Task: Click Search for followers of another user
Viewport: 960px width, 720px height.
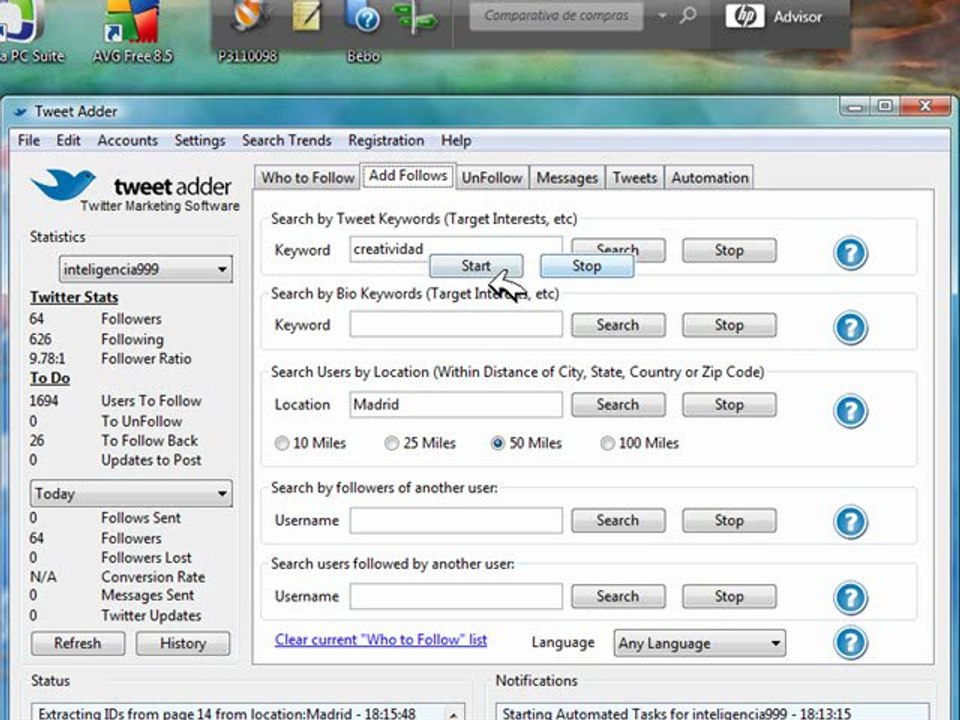Action: (618, 520)
